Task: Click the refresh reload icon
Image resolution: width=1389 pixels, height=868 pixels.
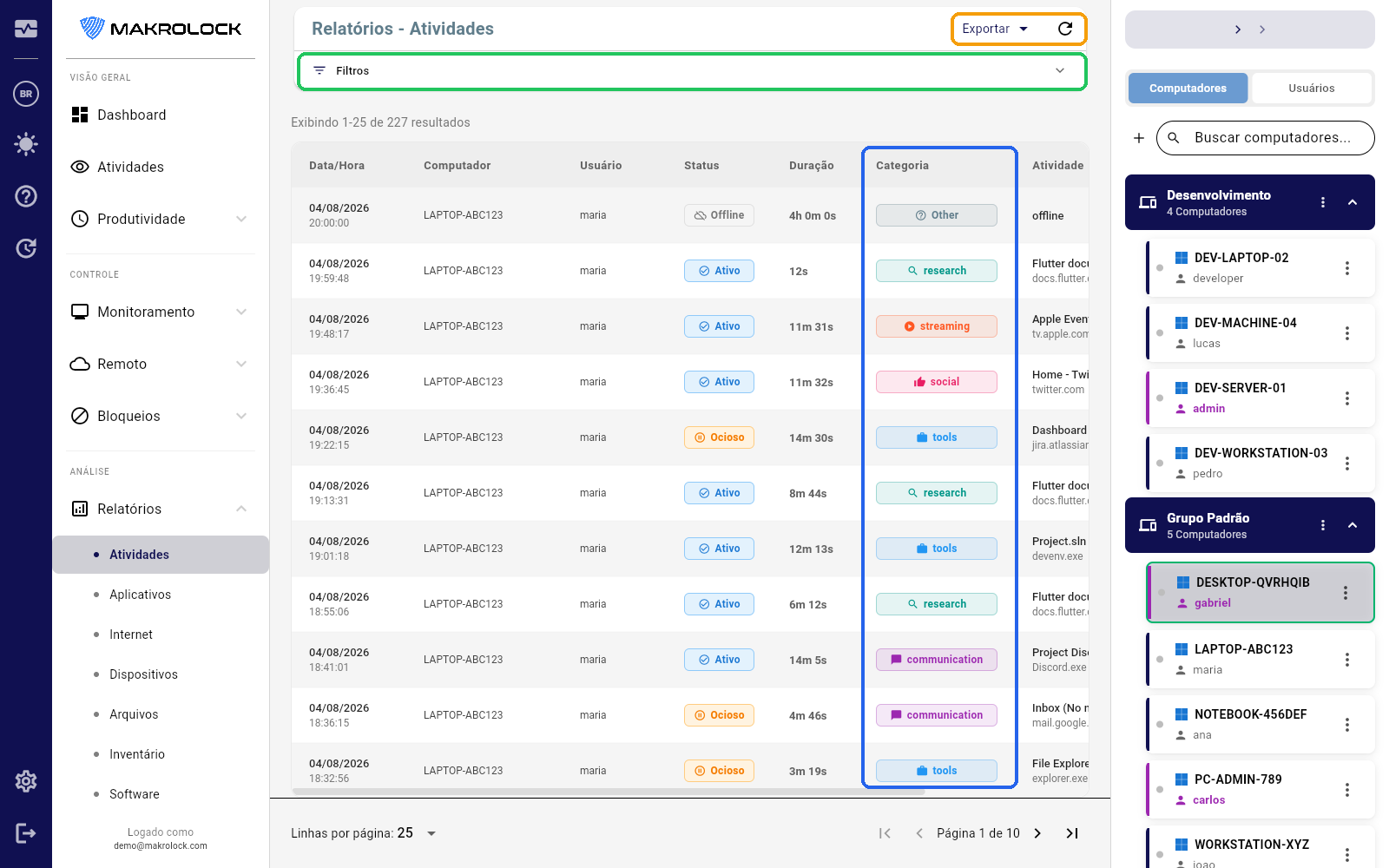Action: (x=1065, y=29)
